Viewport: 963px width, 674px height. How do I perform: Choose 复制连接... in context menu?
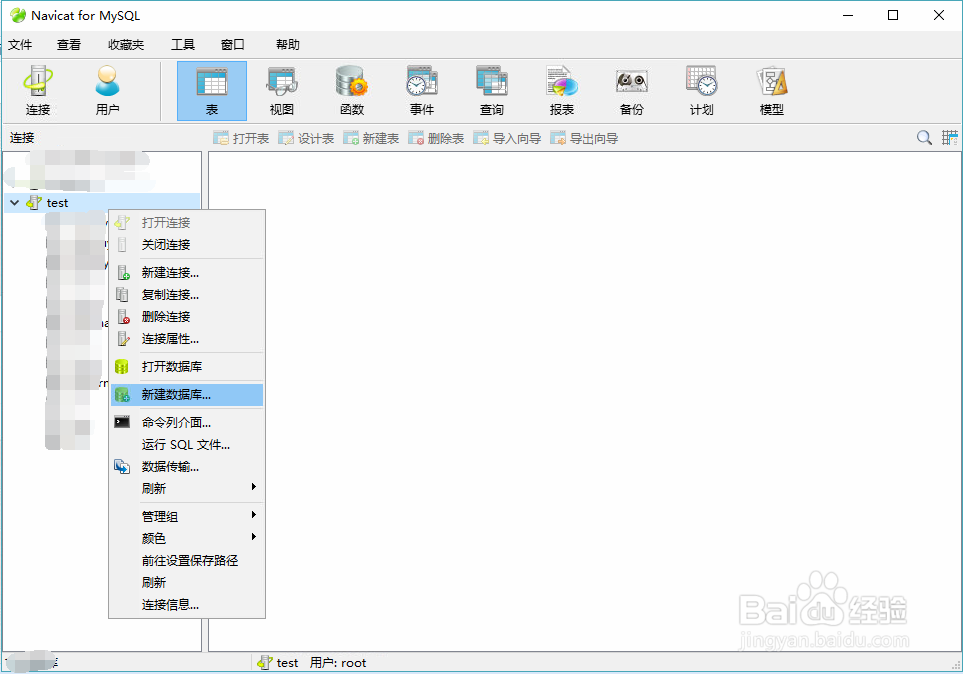pos(187,295)
